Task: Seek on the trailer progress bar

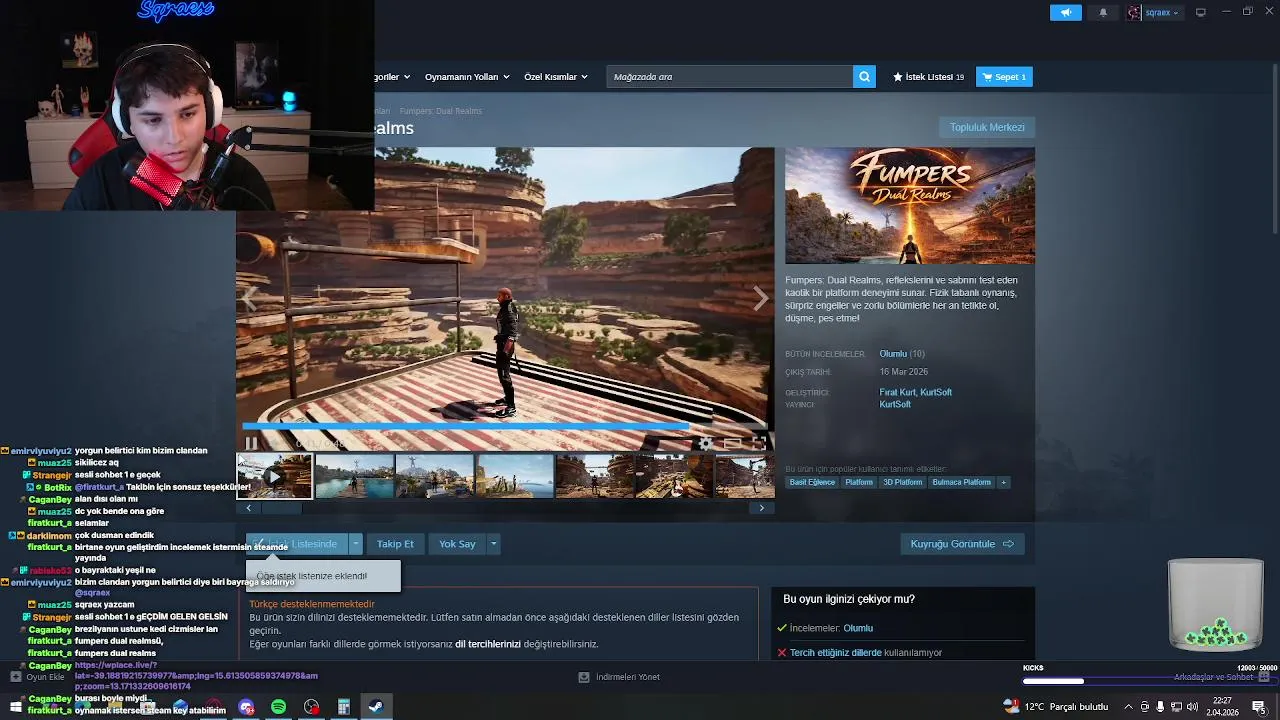Action: 505,427
